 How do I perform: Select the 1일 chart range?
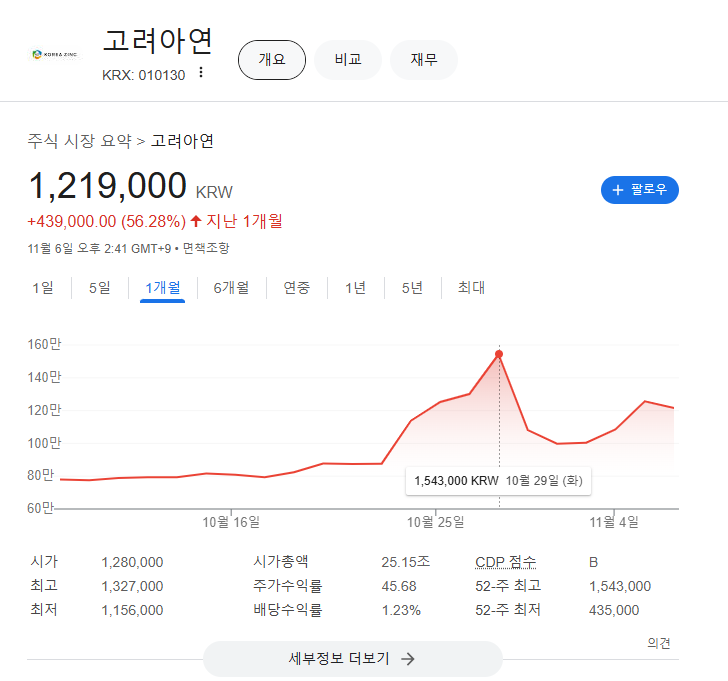coord(43,288)
